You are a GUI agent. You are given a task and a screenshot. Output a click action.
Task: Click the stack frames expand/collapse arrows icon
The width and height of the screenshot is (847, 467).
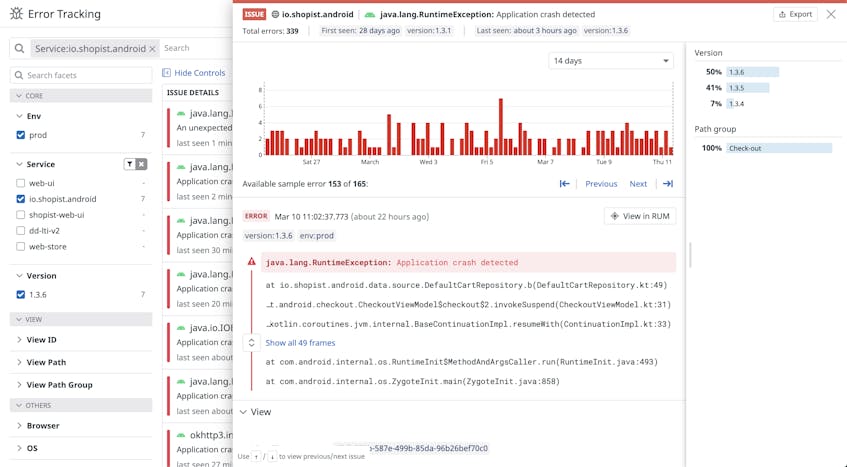[x=251, y=343]
